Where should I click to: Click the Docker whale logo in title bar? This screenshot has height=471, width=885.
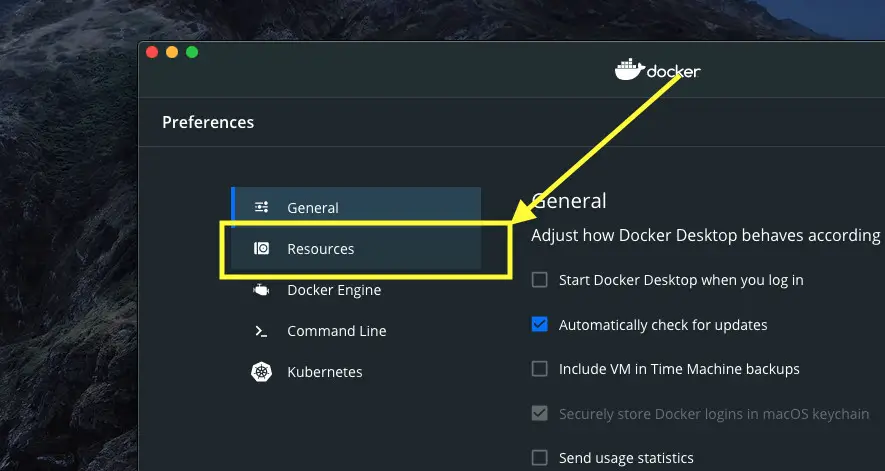(x=630, y=69)
